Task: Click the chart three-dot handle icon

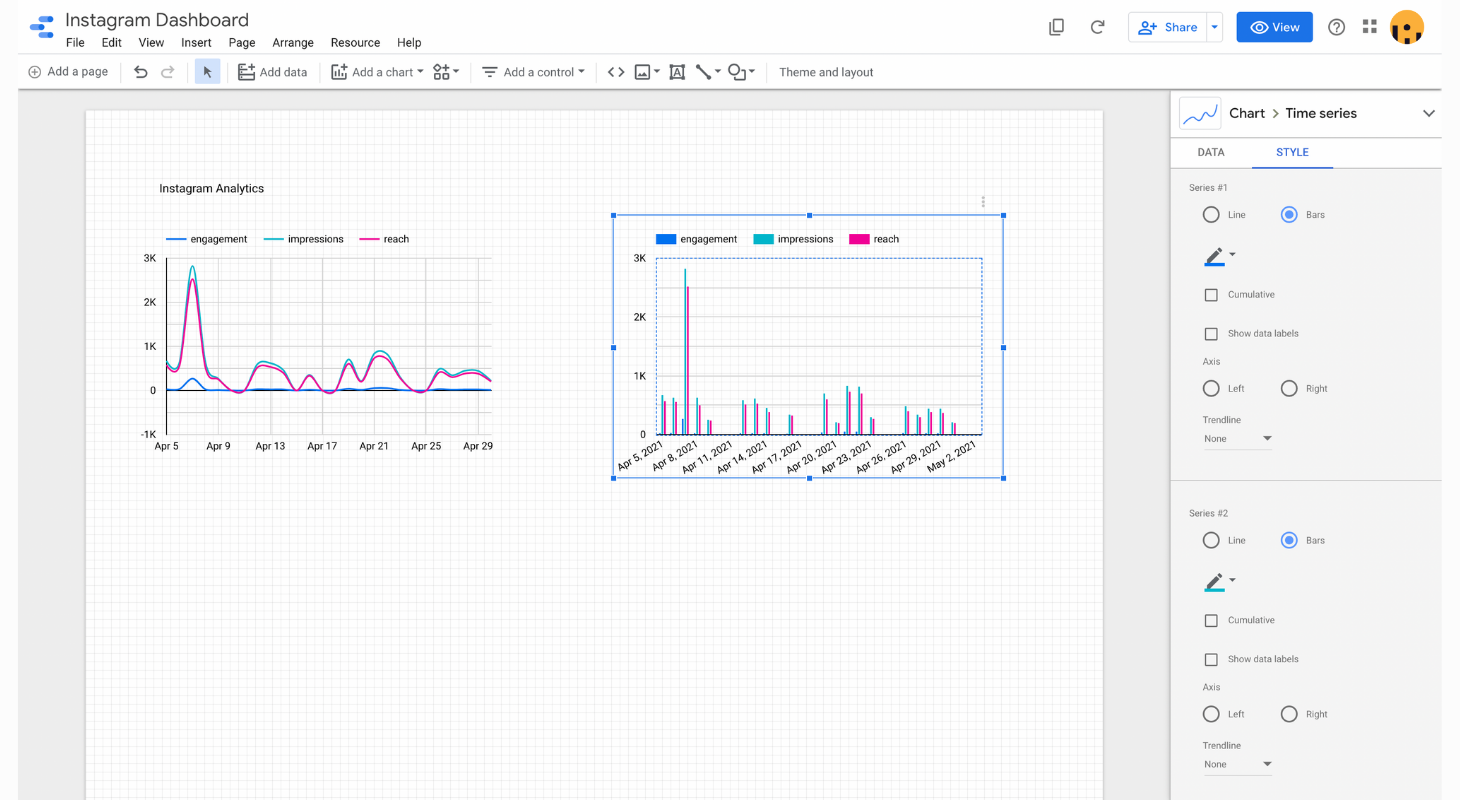Action: (983, 201)
